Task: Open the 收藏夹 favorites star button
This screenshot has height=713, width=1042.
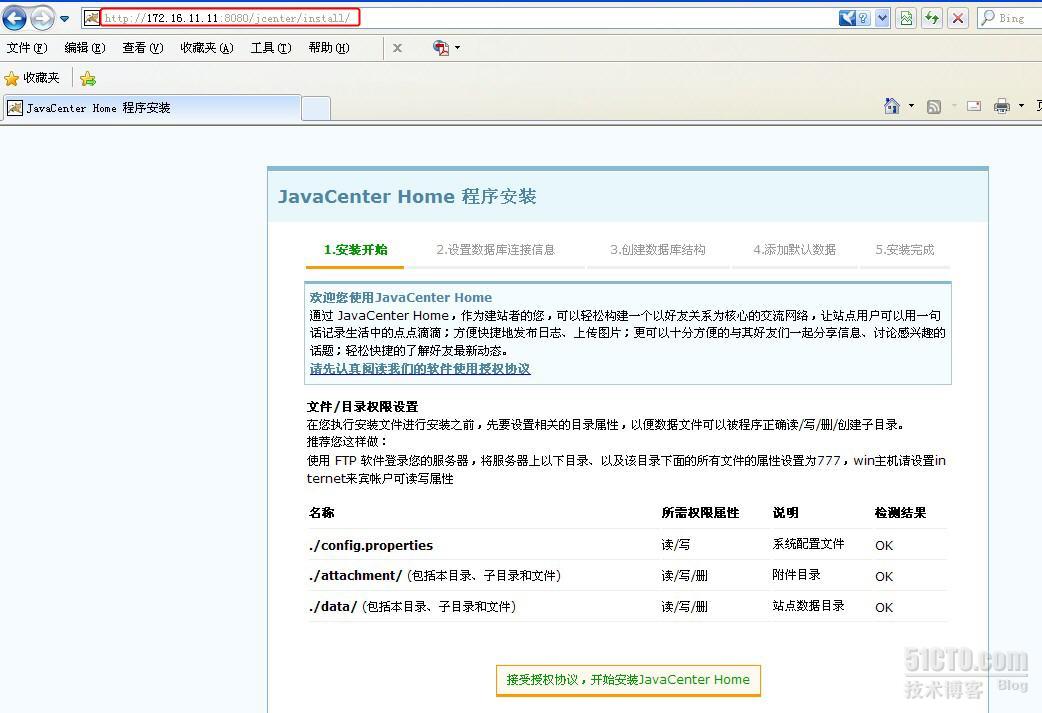Action: click(x=32, y=78)
